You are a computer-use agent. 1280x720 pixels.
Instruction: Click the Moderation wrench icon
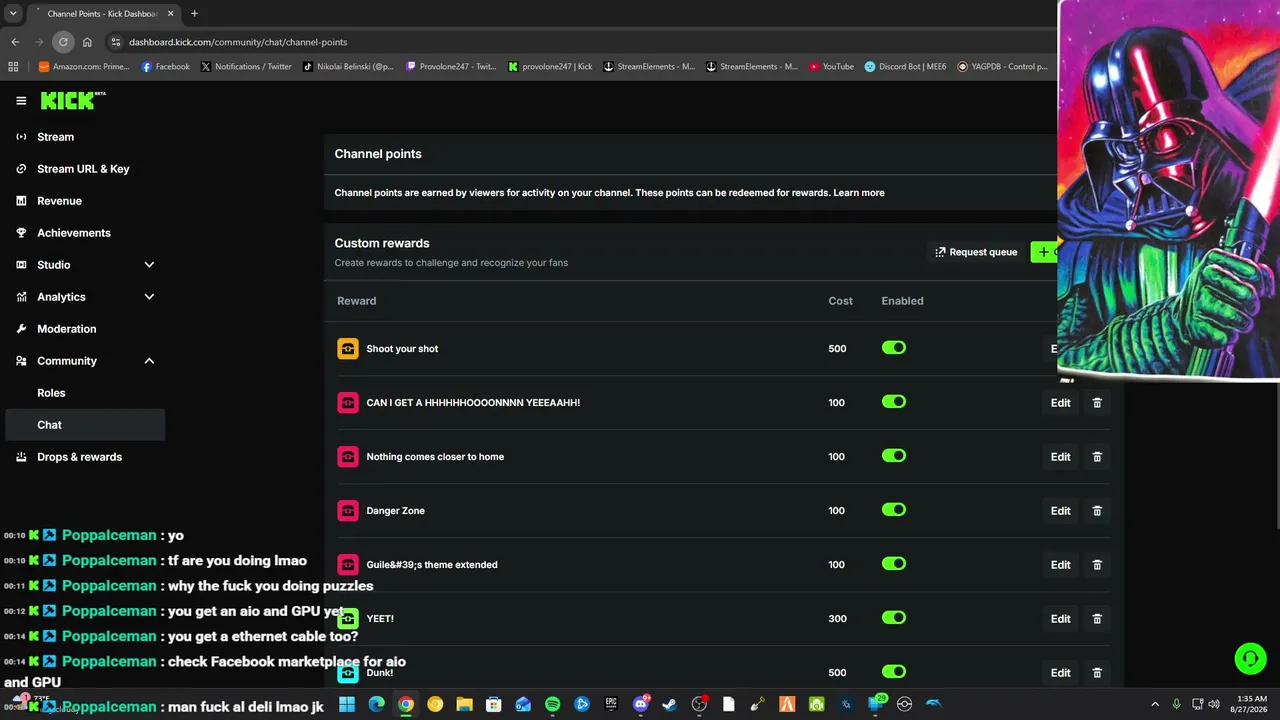pos(21,329)
